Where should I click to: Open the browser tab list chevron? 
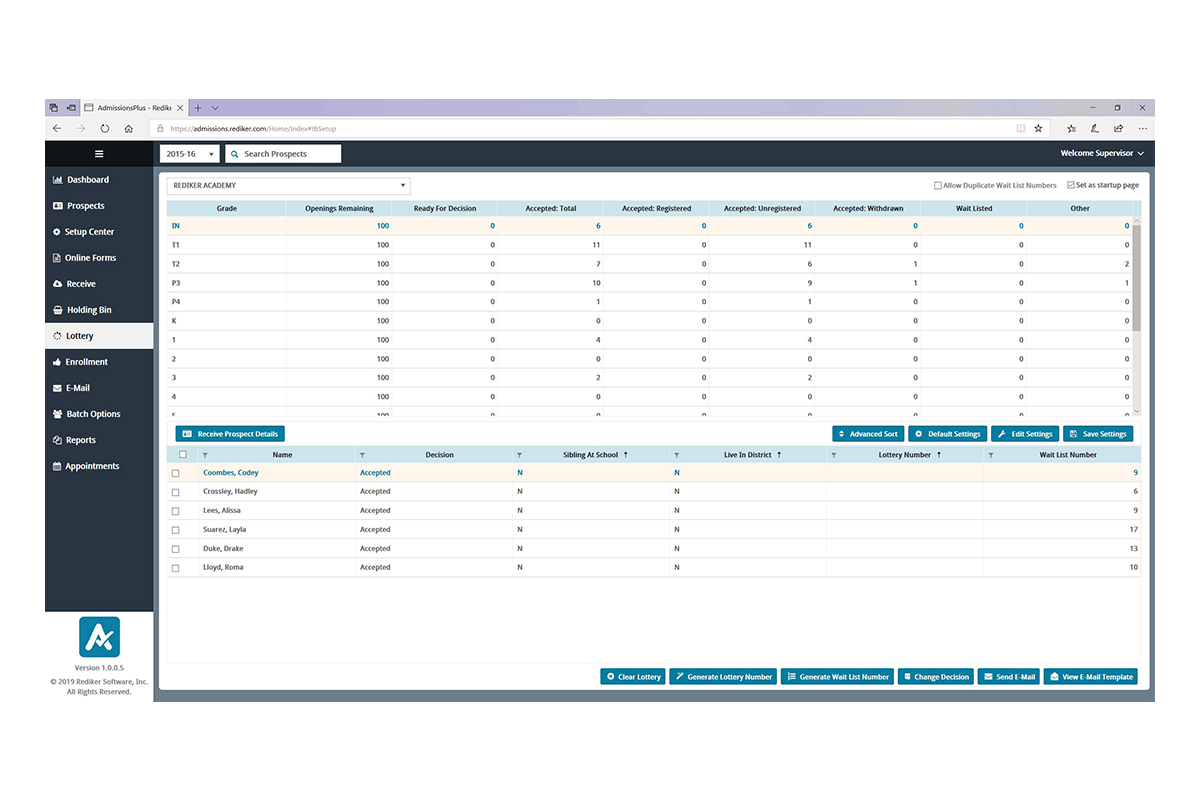tap(215, 107)
